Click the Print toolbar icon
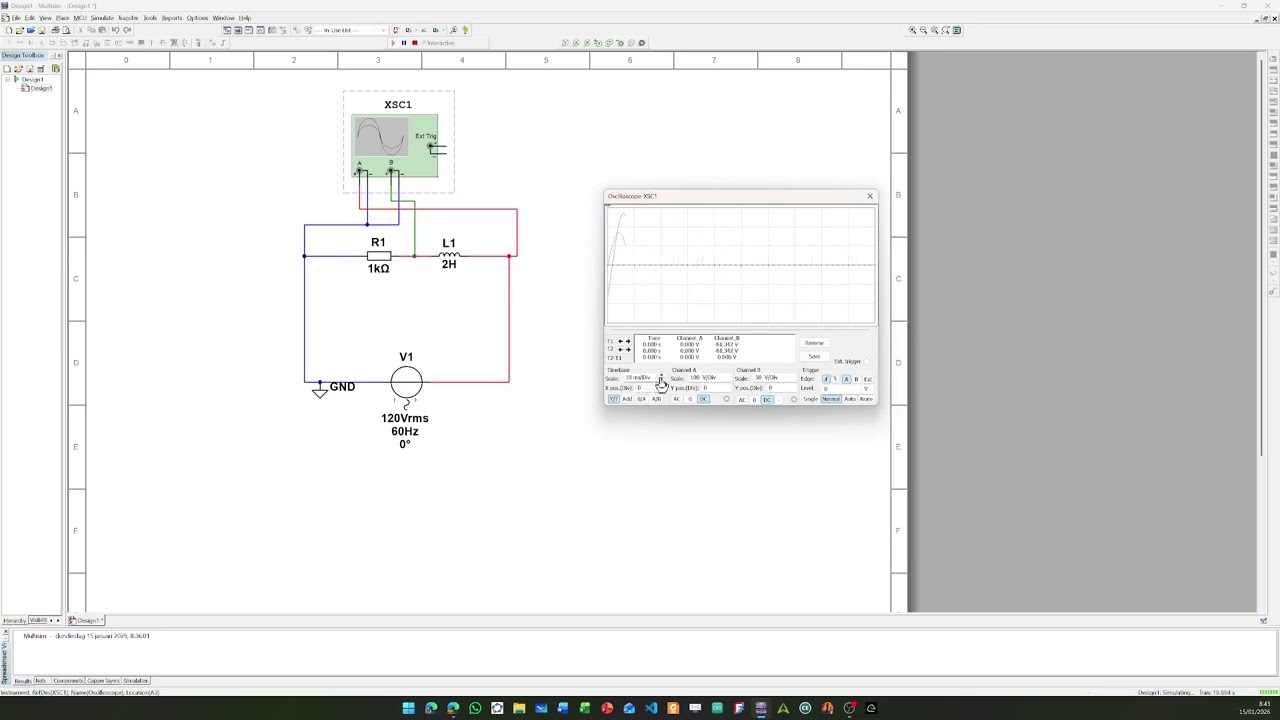This screenshot has width=1280, height=720. [55, 30]
